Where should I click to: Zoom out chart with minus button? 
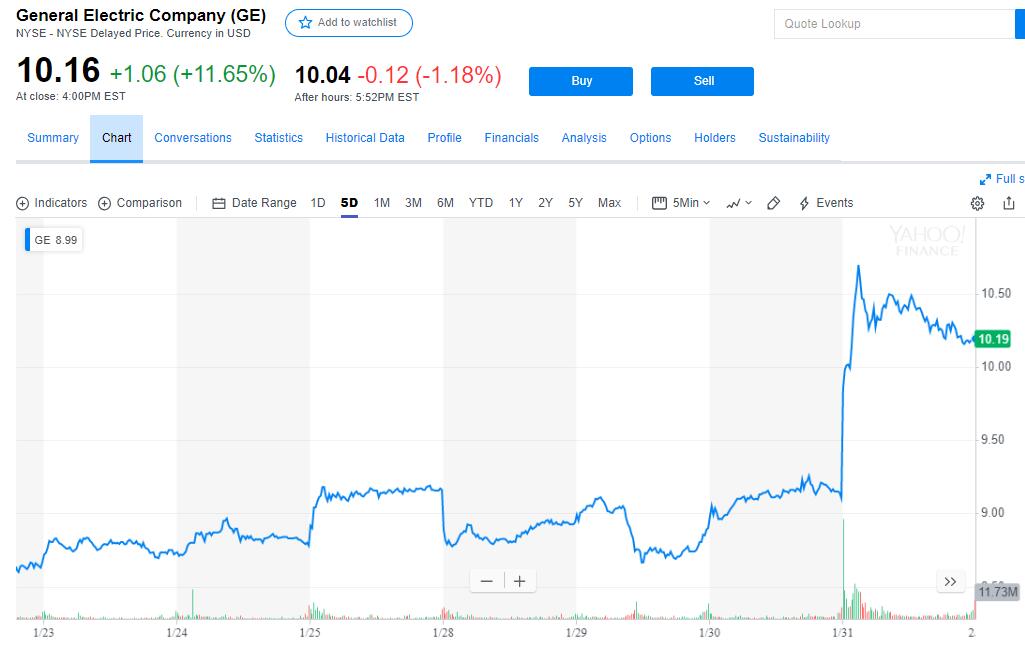click(486, 581)
